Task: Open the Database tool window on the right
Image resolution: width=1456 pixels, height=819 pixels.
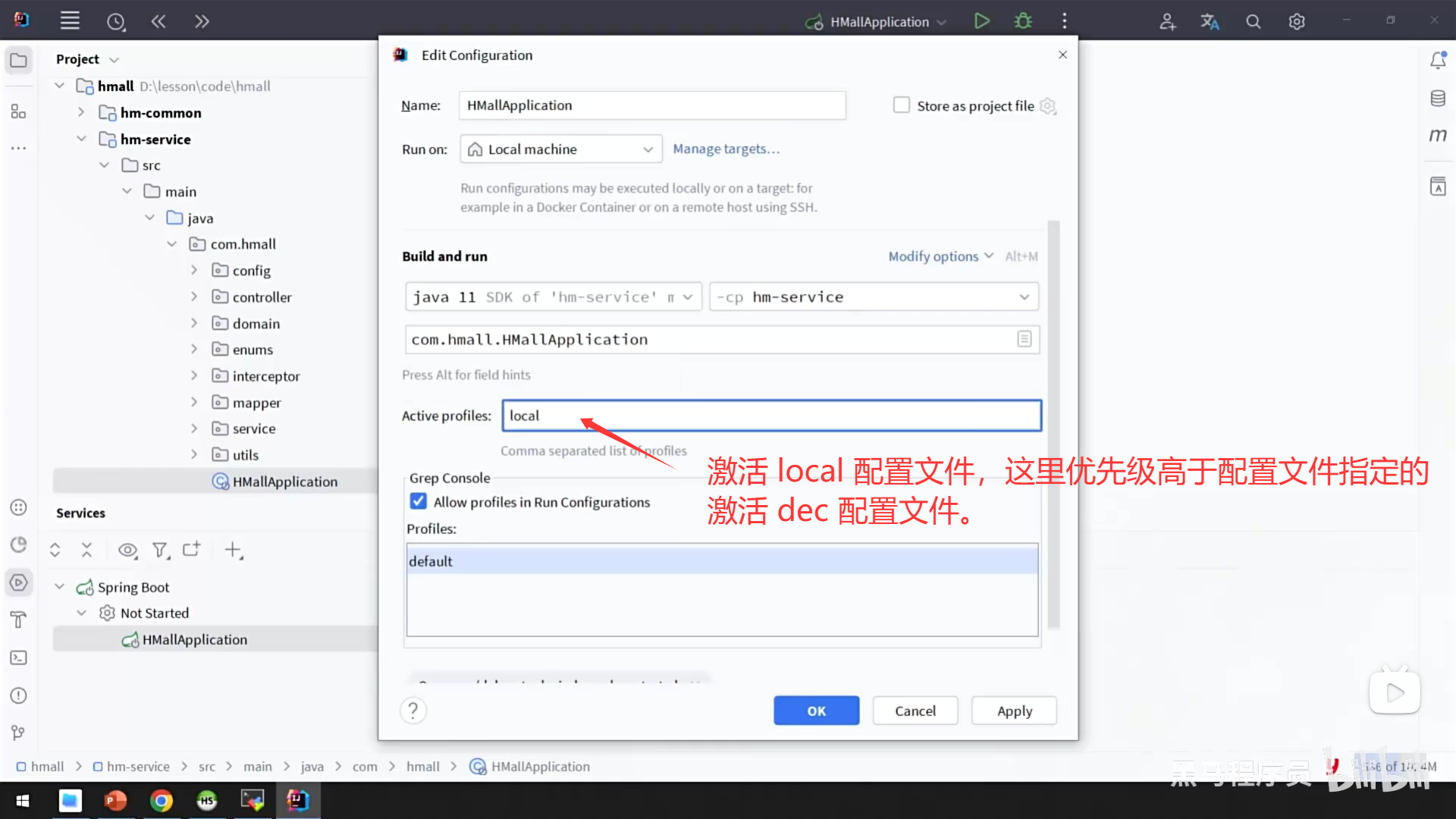Action: 1438,98
